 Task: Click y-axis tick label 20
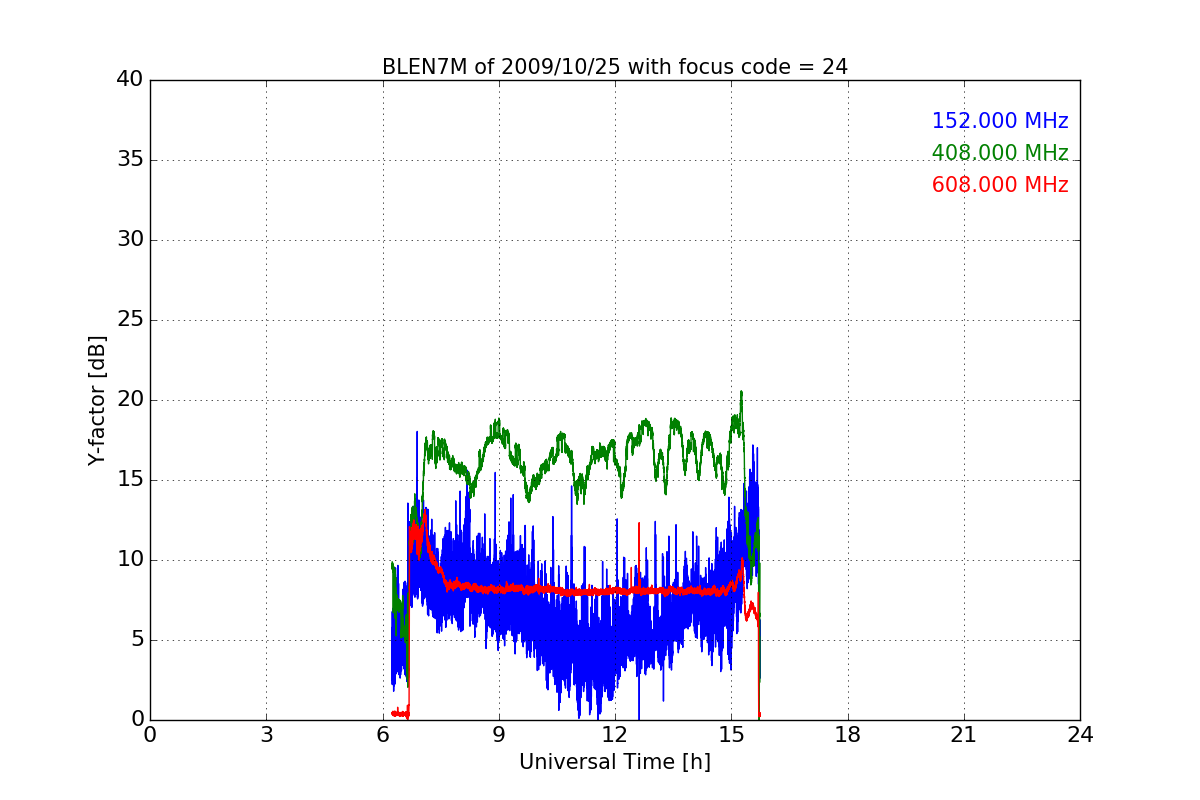(130, 400)
